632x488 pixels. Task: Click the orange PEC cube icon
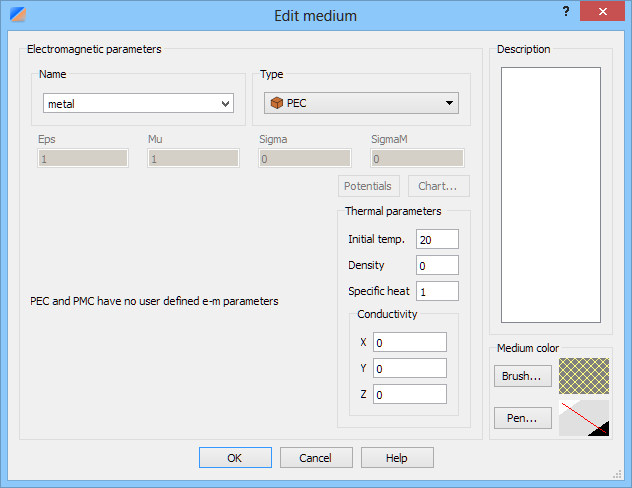coord(277,103)
